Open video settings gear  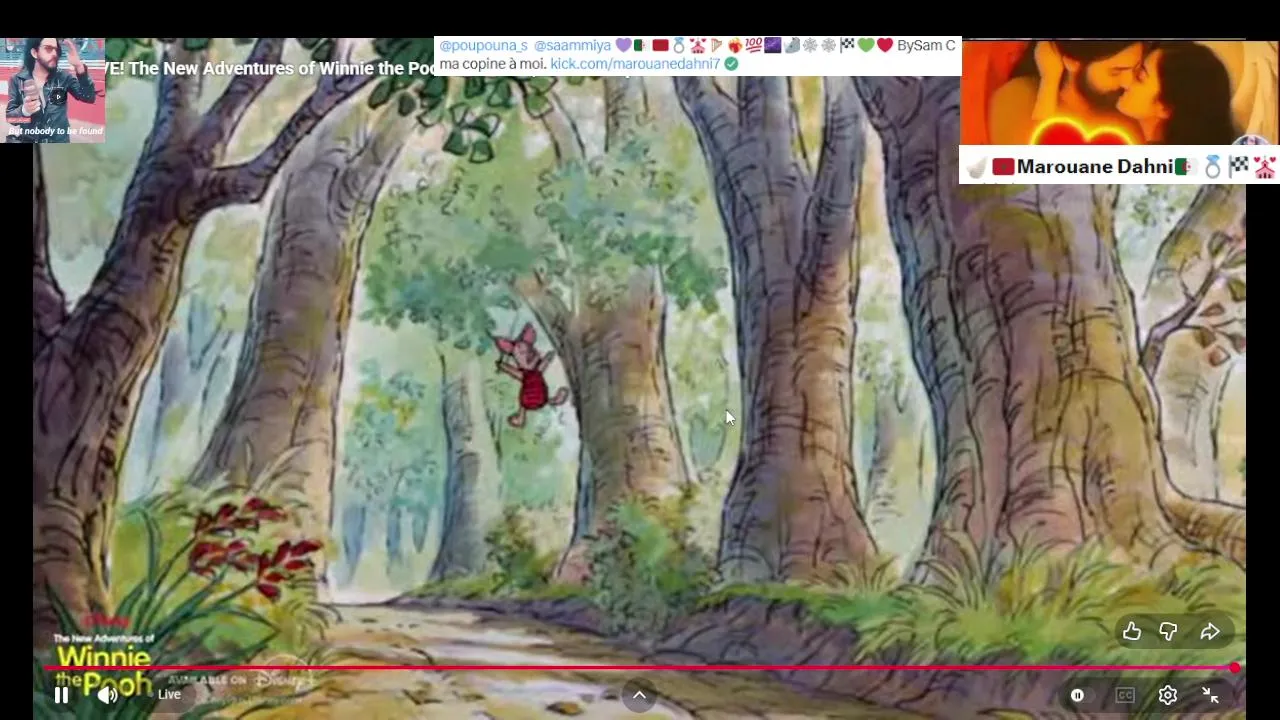[x=1167, y=695]
